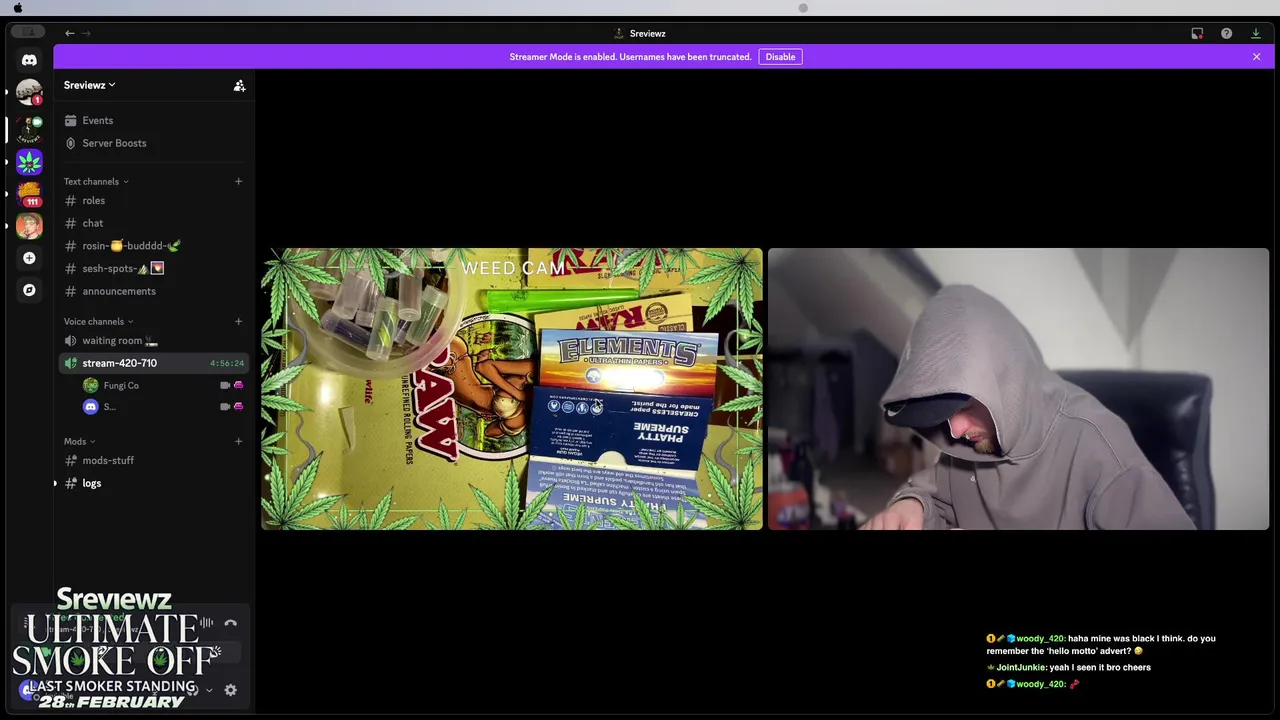The height and width of the screenshot is (720, 1280).
Task: Open the chat text channel
Action: (154, 223)
